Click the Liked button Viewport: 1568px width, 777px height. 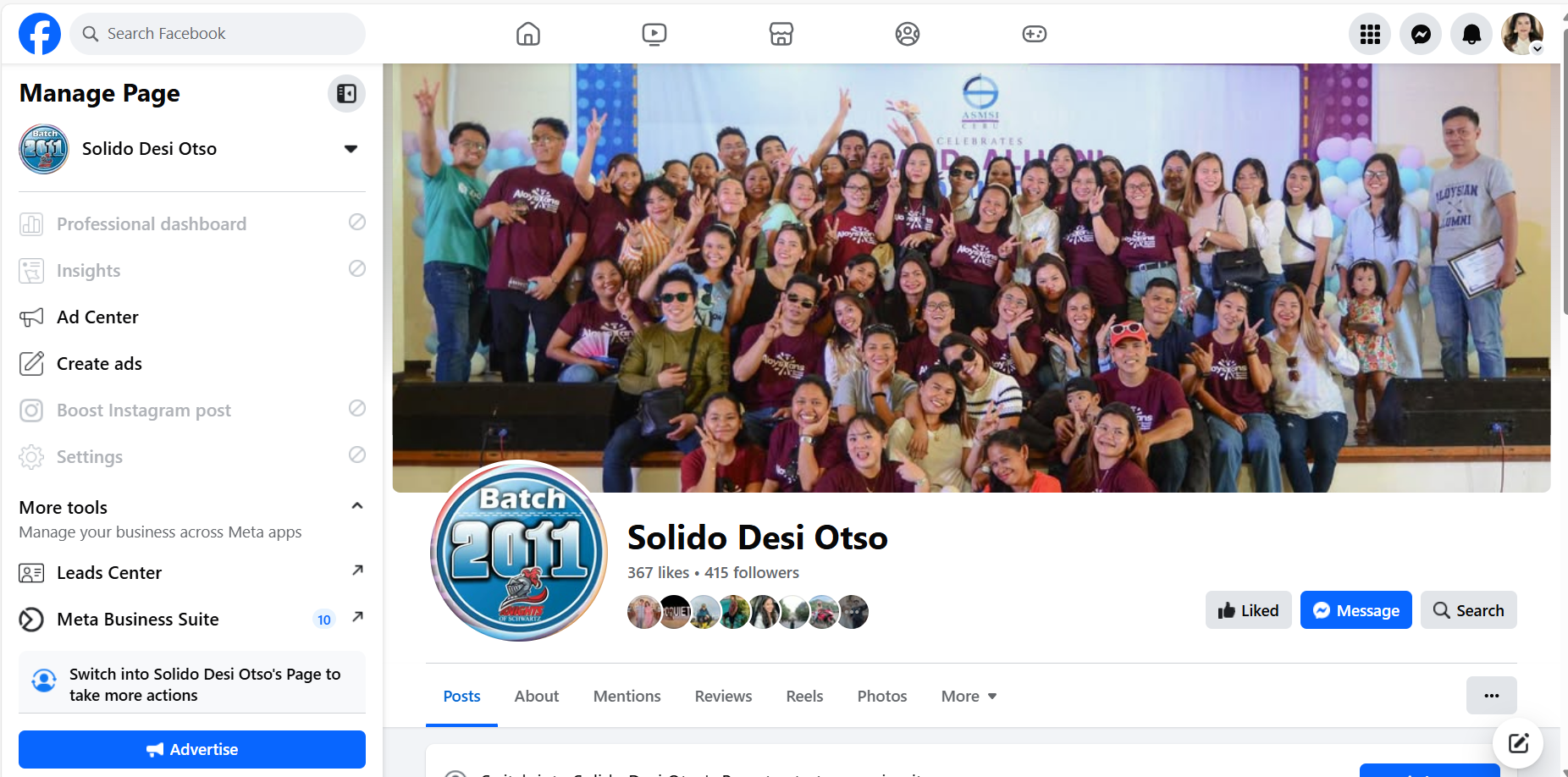coord(1249,610)
